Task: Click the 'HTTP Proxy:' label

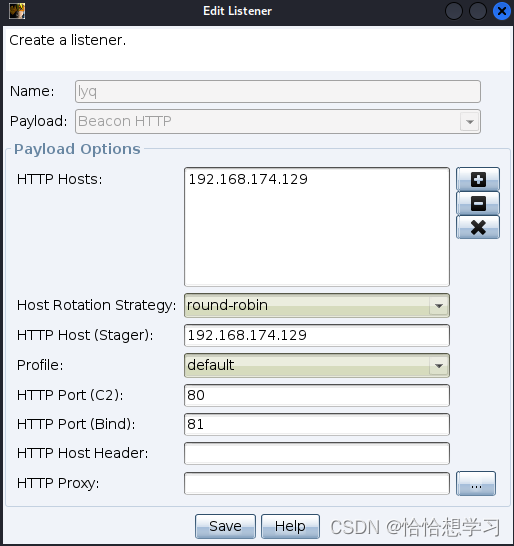Action: click(x=58, y=483)
